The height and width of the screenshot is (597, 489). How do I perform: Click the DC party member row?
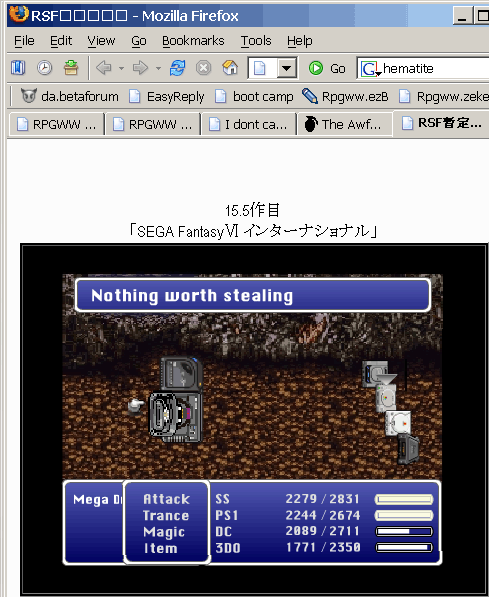click(x=324, y=532)
